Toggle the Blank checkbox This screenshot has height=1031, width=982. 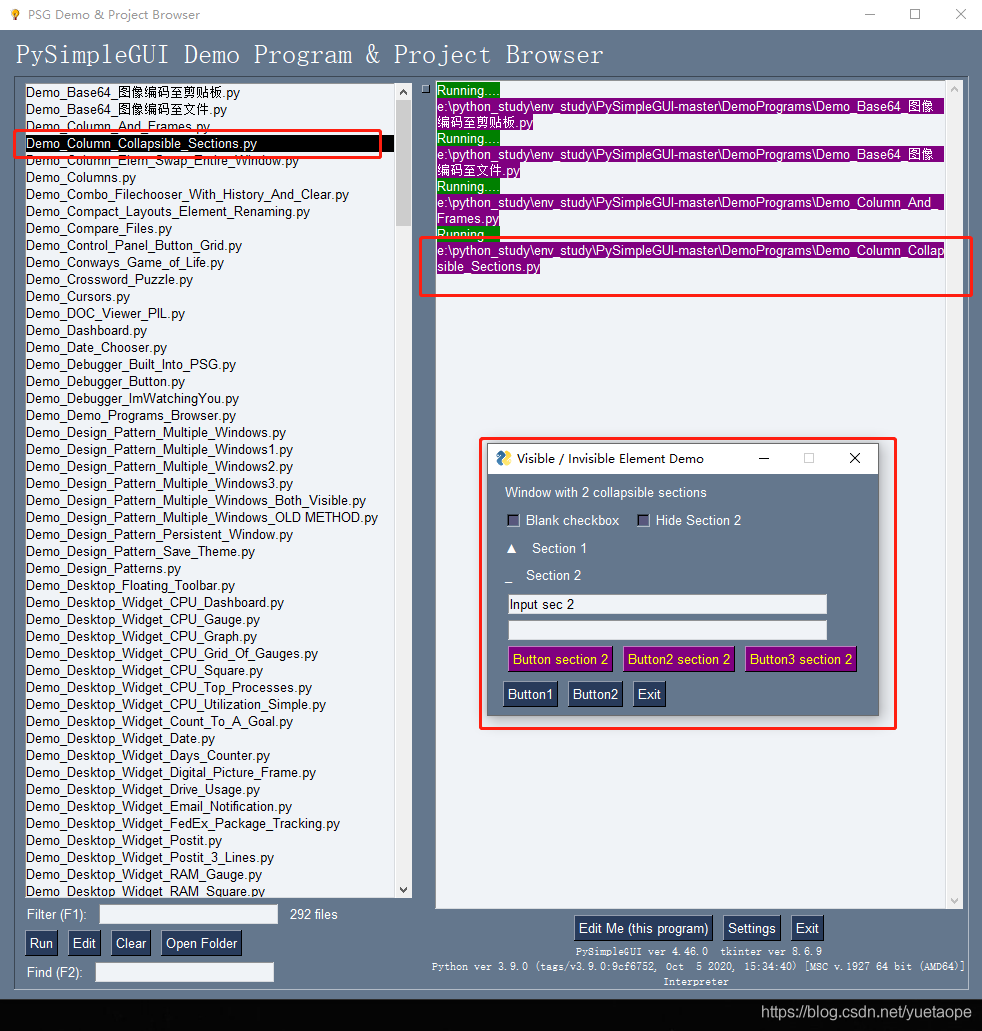[513, 521]
